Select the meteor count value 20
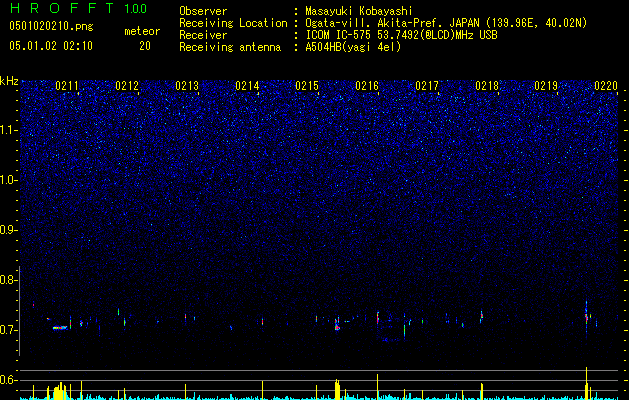 coord(145,46)
